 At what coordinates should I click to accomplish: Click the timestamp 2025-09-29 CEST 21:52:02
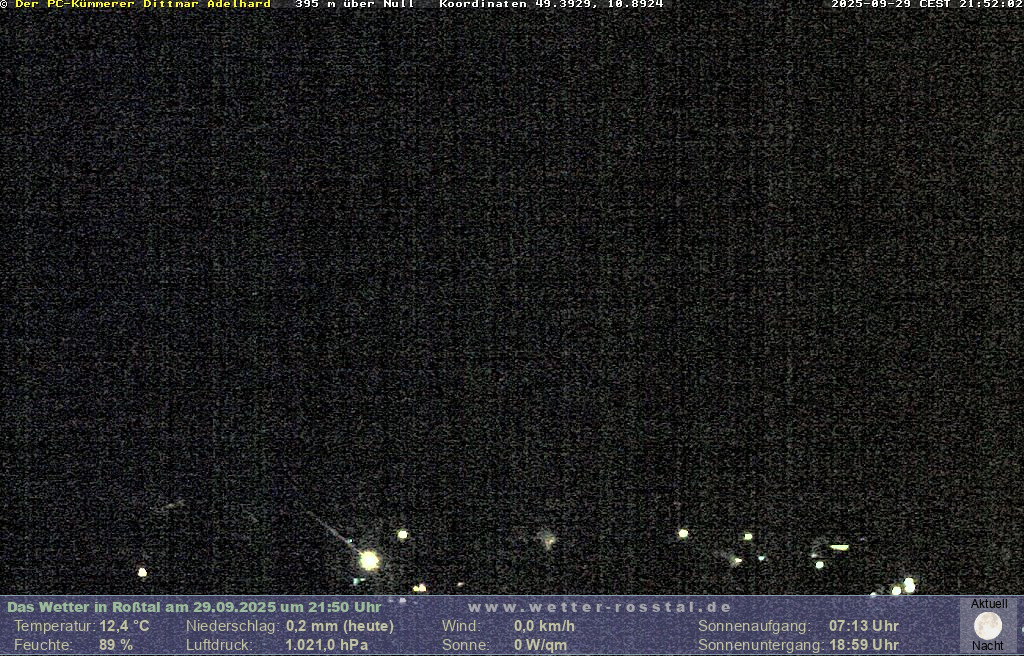point(926,5)
